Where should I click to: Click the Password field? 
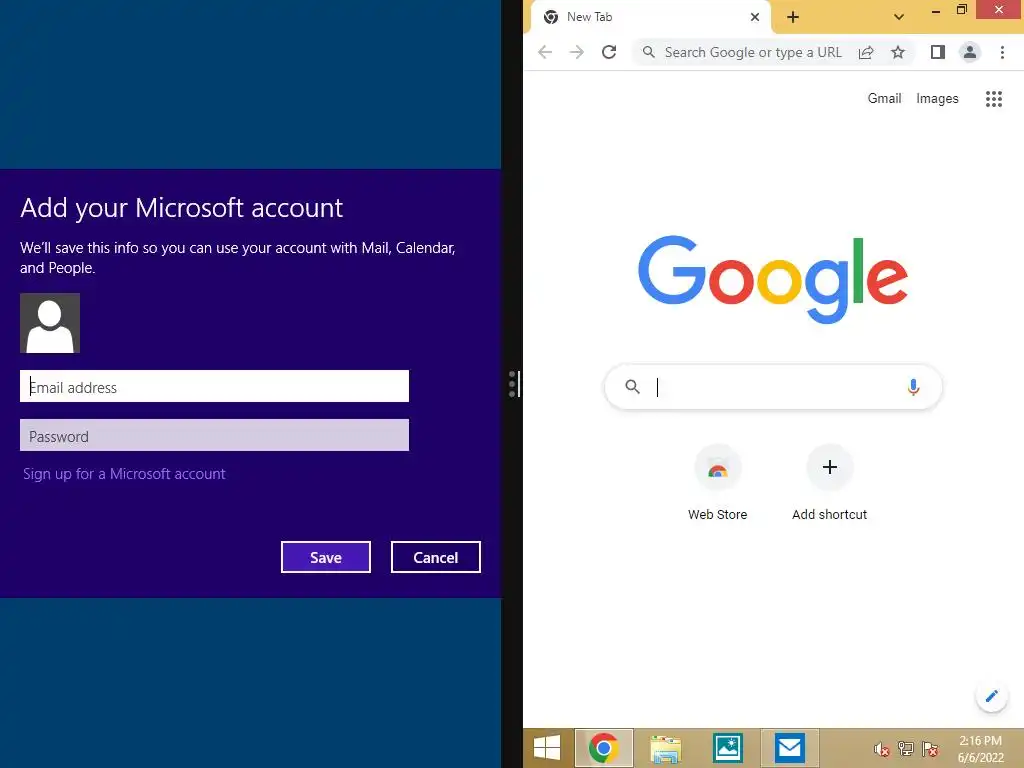point(214,435)
